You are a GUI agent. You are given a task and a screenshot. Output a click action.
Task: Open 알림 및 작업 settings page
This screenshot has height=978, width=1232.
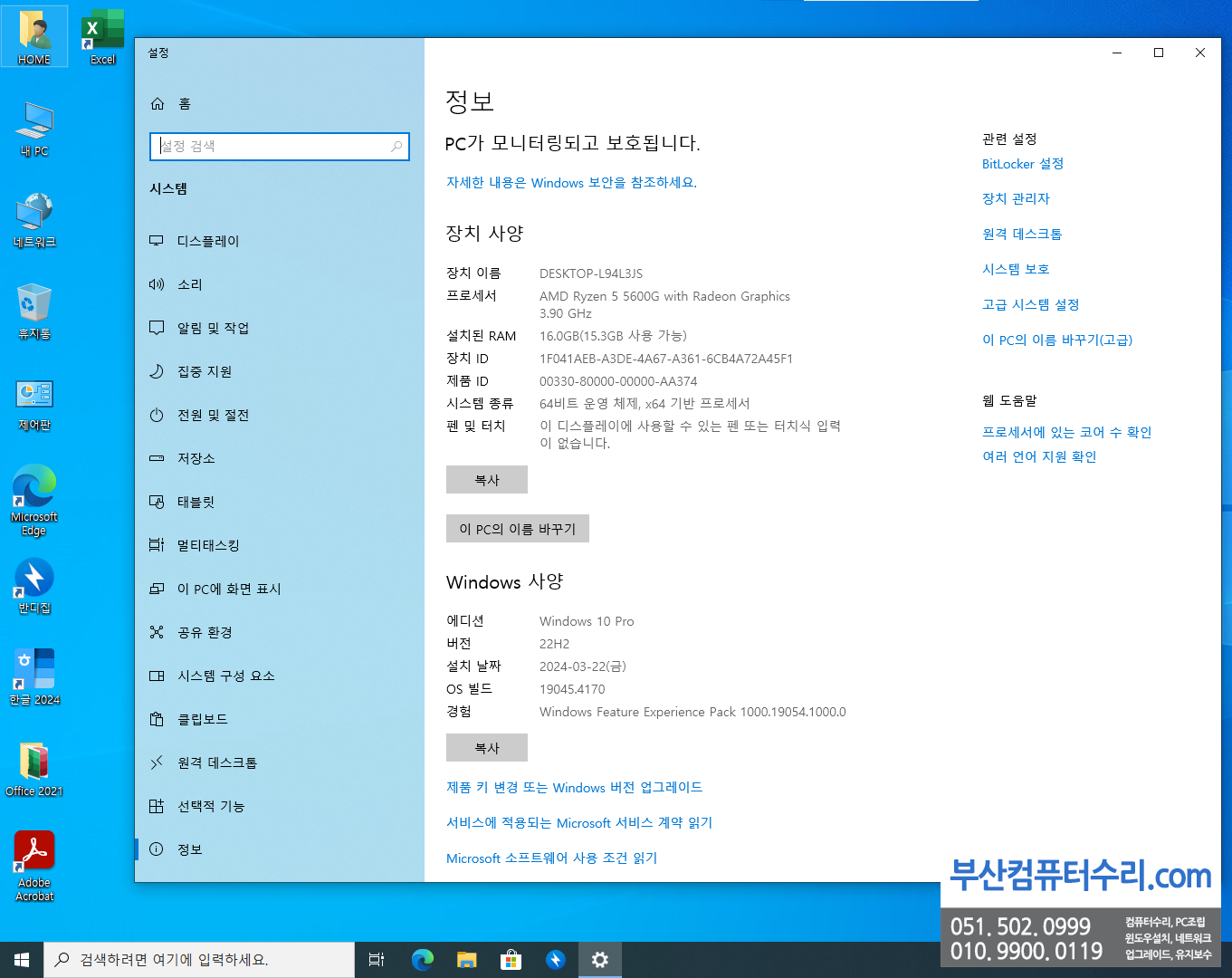pyautogui.click(x=280, y=328)
